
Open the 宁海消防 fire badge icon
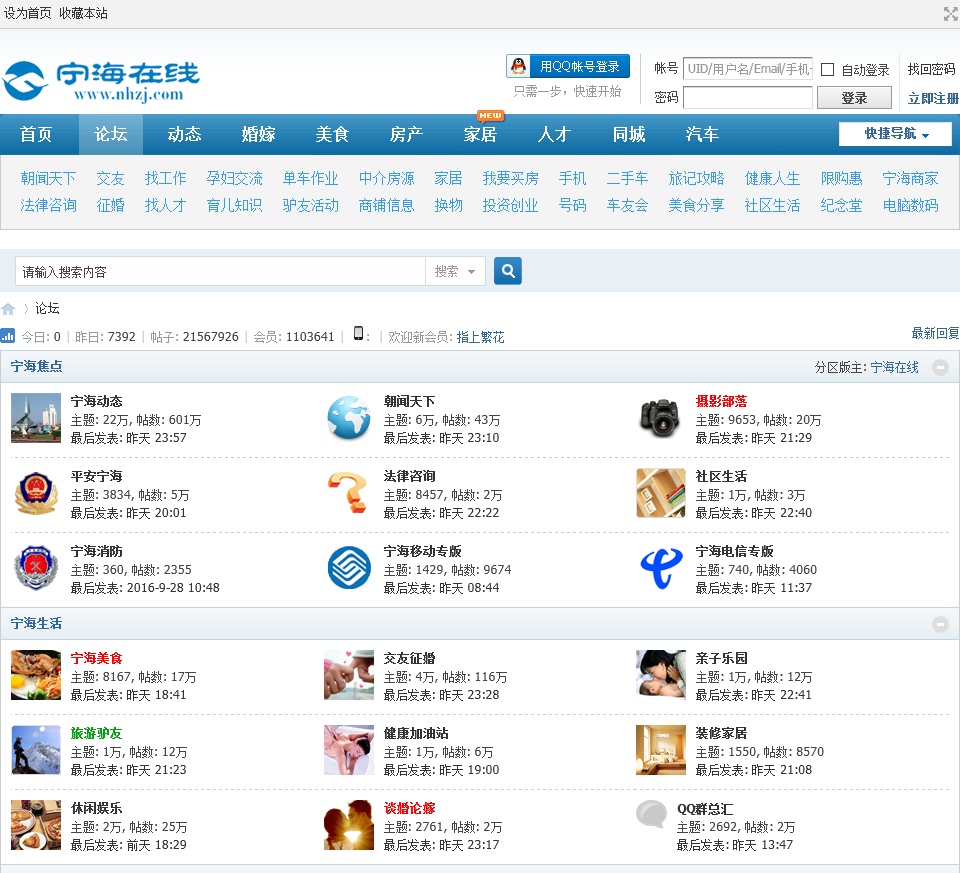click(36, 568)
